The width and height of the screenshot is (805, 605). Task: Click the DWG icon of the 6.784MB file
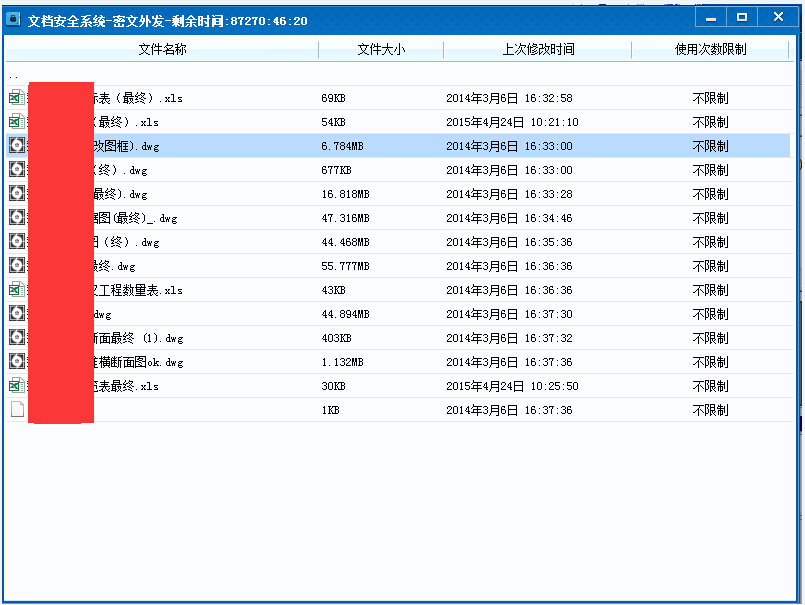17,146
